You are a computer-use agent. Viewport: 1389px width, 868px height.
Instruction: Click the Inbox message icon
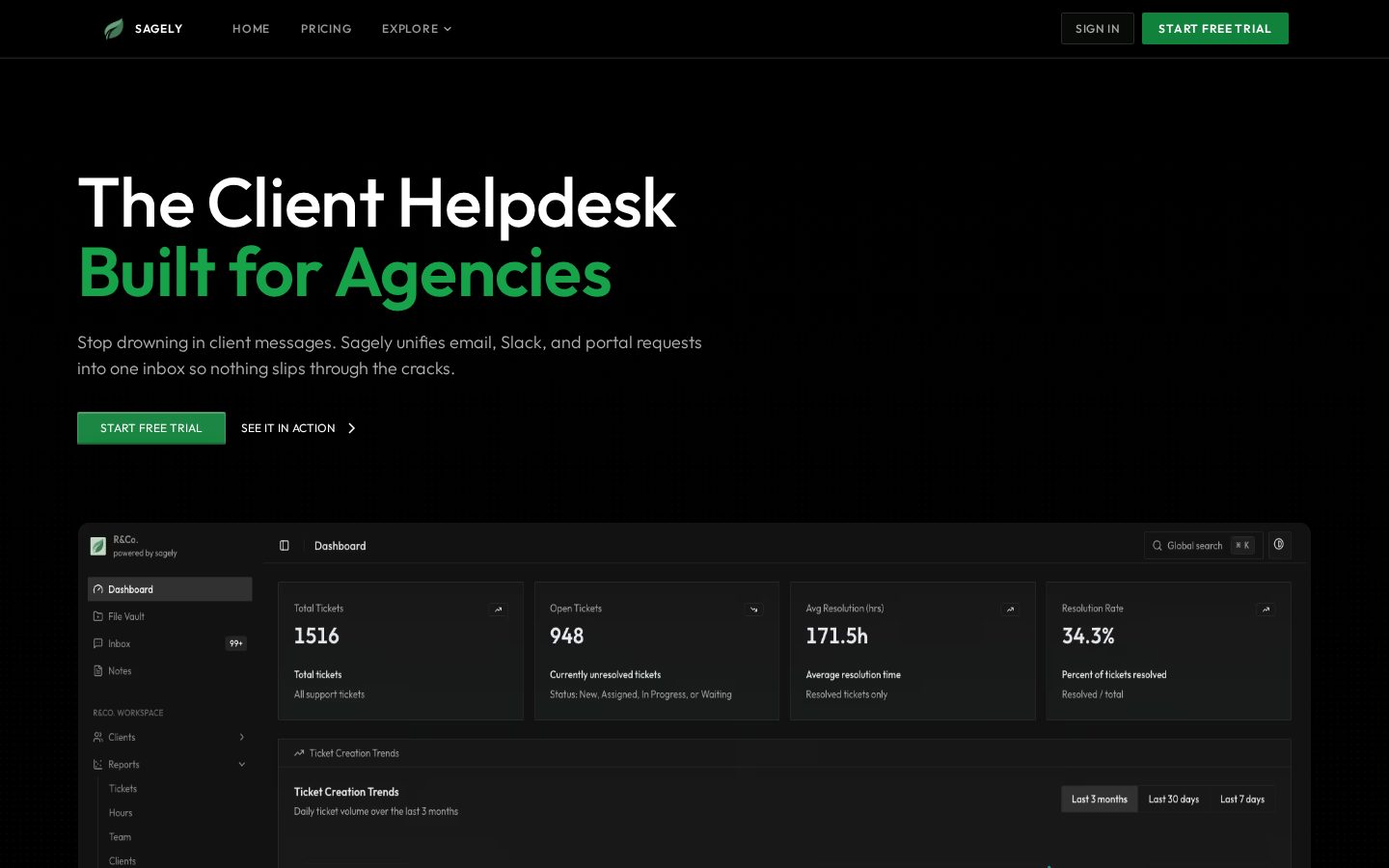[98, 643]
